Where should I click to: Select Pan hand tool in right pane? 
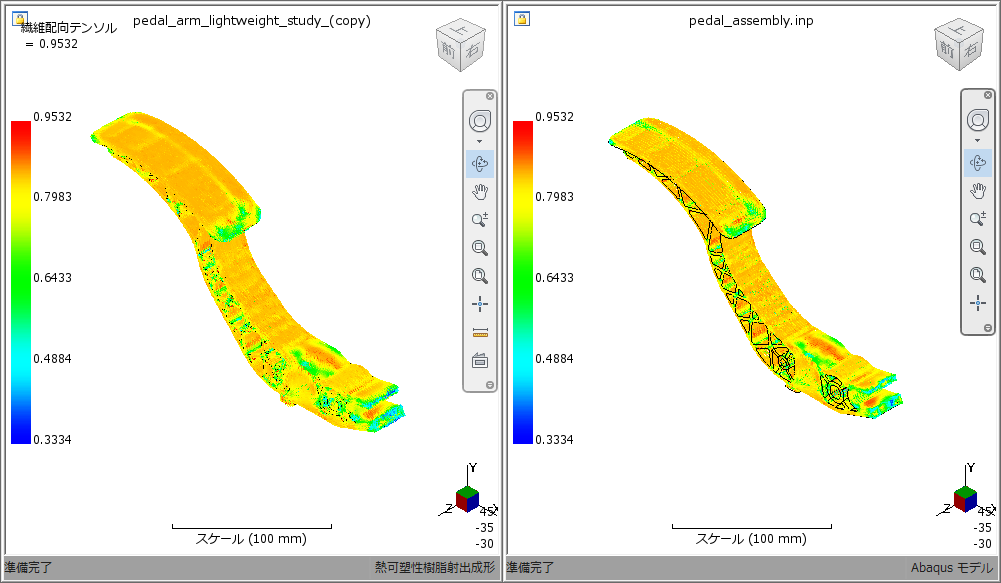(978, 190)
